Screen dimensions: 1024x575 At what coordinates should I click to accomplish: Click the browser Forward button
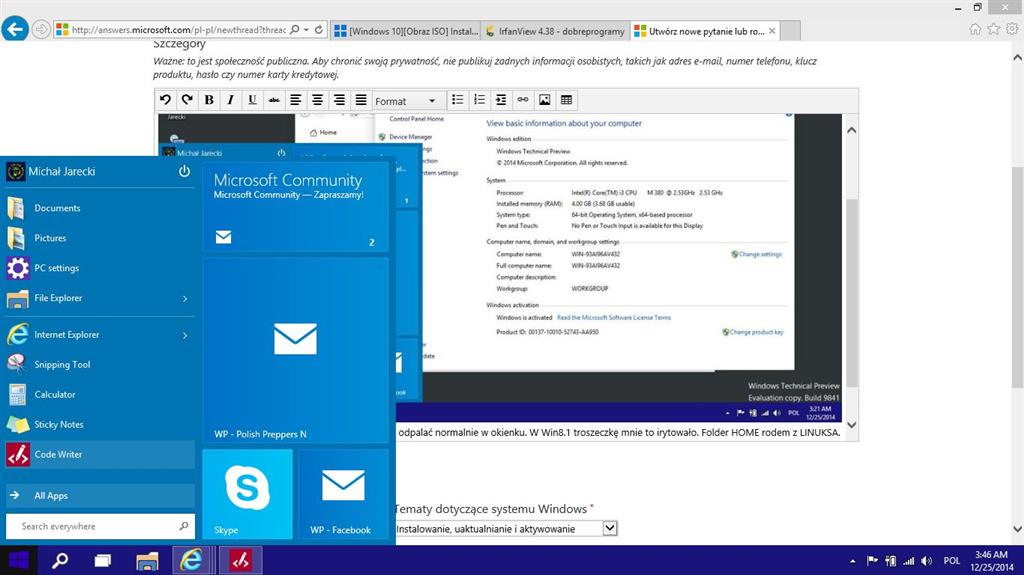pyautogui.click(x=41, y=29)
